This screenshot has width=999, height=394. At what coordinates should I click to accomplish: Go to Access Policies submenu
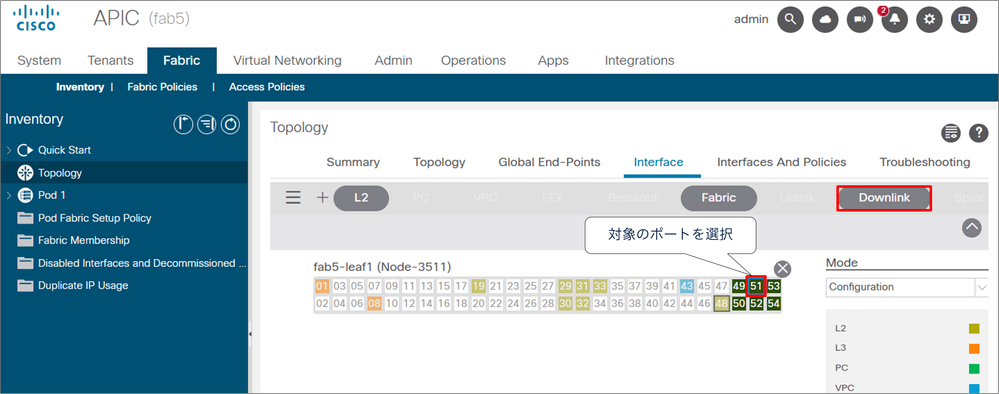tap(267, 87)
